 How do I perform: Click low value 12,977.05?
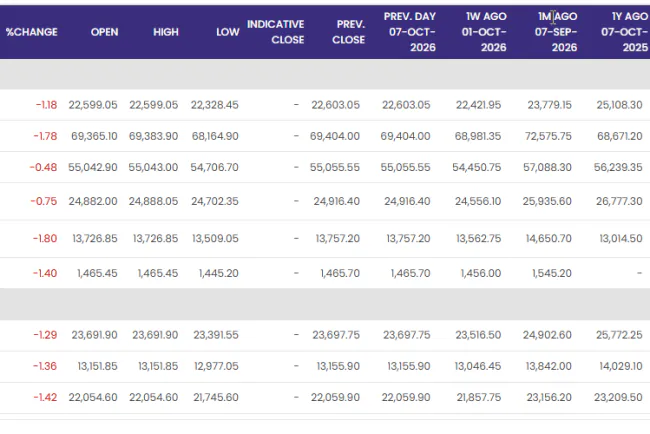(216, 366)
